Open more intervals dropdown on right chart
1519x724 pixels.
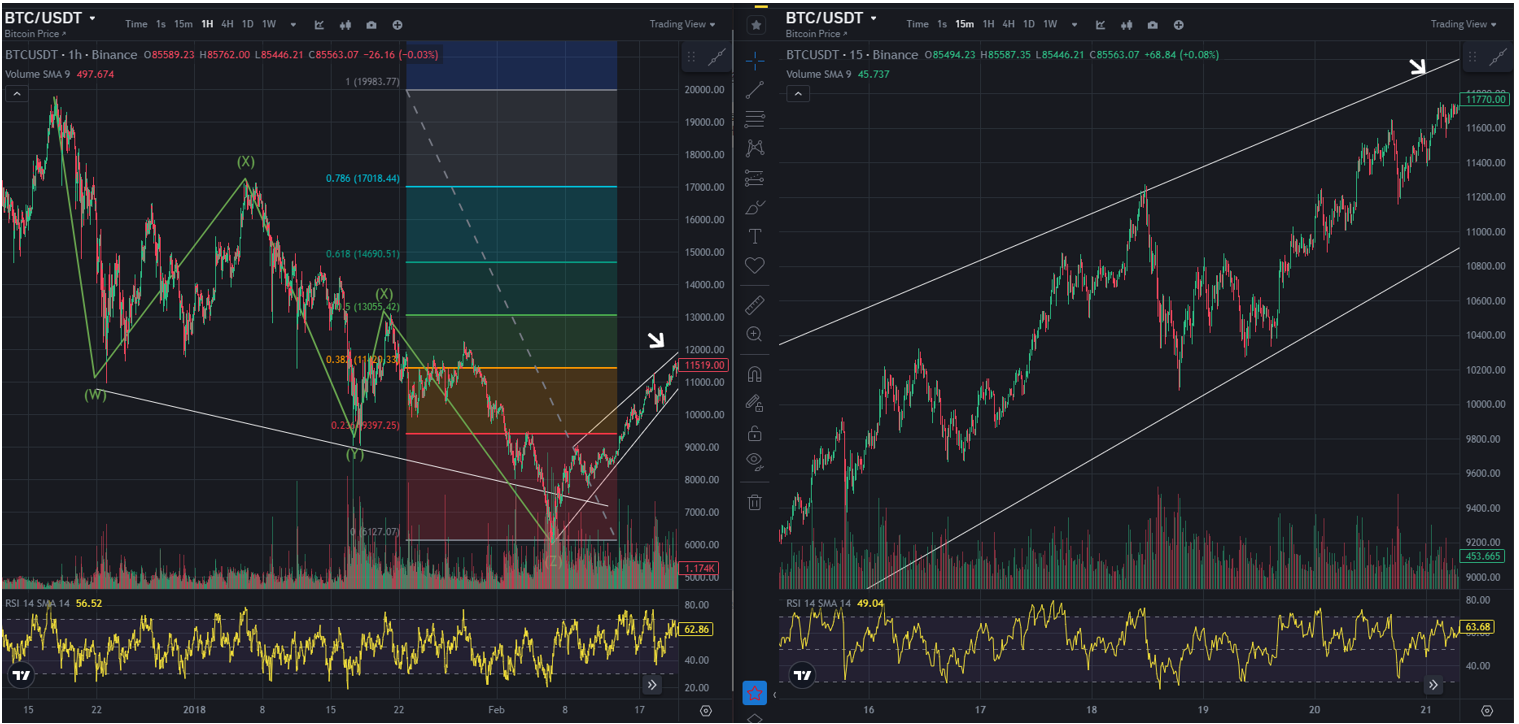tap(1074, 24)
